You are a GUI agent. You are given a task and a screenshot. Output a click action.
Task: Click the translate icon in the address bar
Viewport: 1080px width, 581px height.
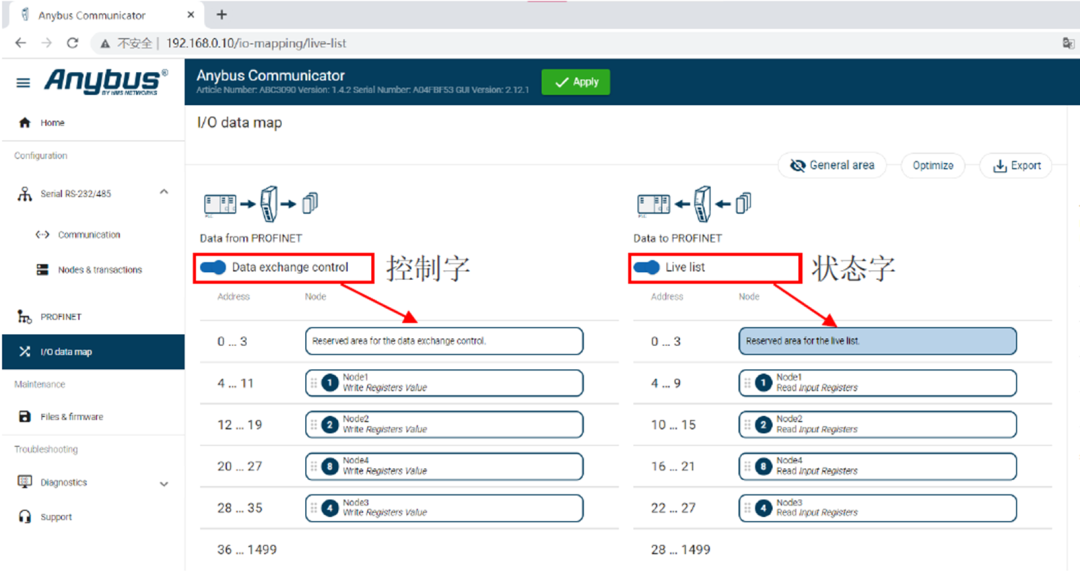point(1067,43)
